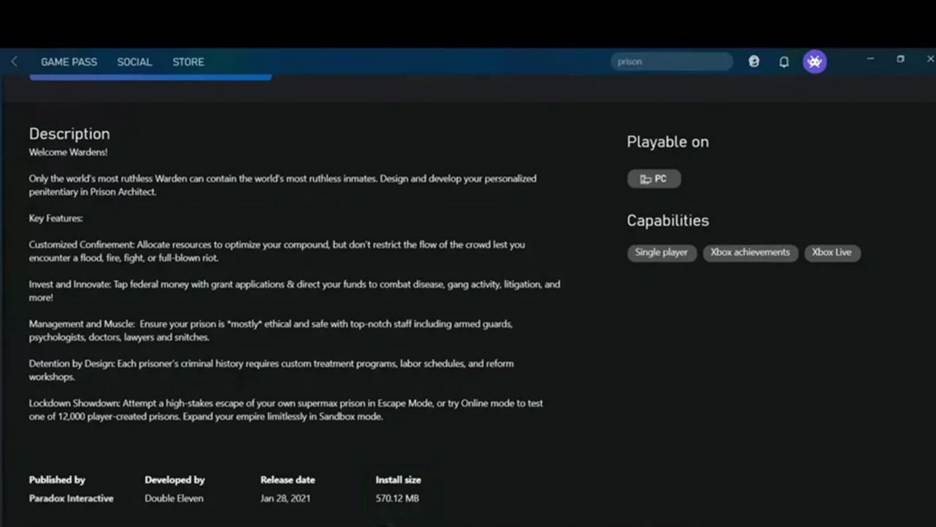The width and height of the screenshot is (936, 527).
Task: Select the PC platform badge
Action: [654, 179]
